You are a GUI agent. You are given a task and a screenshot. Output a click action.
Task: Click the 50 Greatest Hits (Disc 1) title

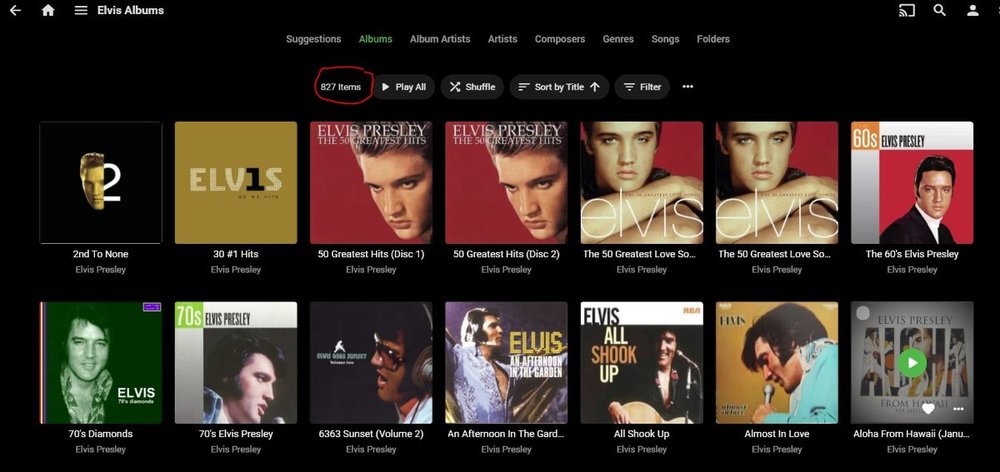click(x=371, y=254)
